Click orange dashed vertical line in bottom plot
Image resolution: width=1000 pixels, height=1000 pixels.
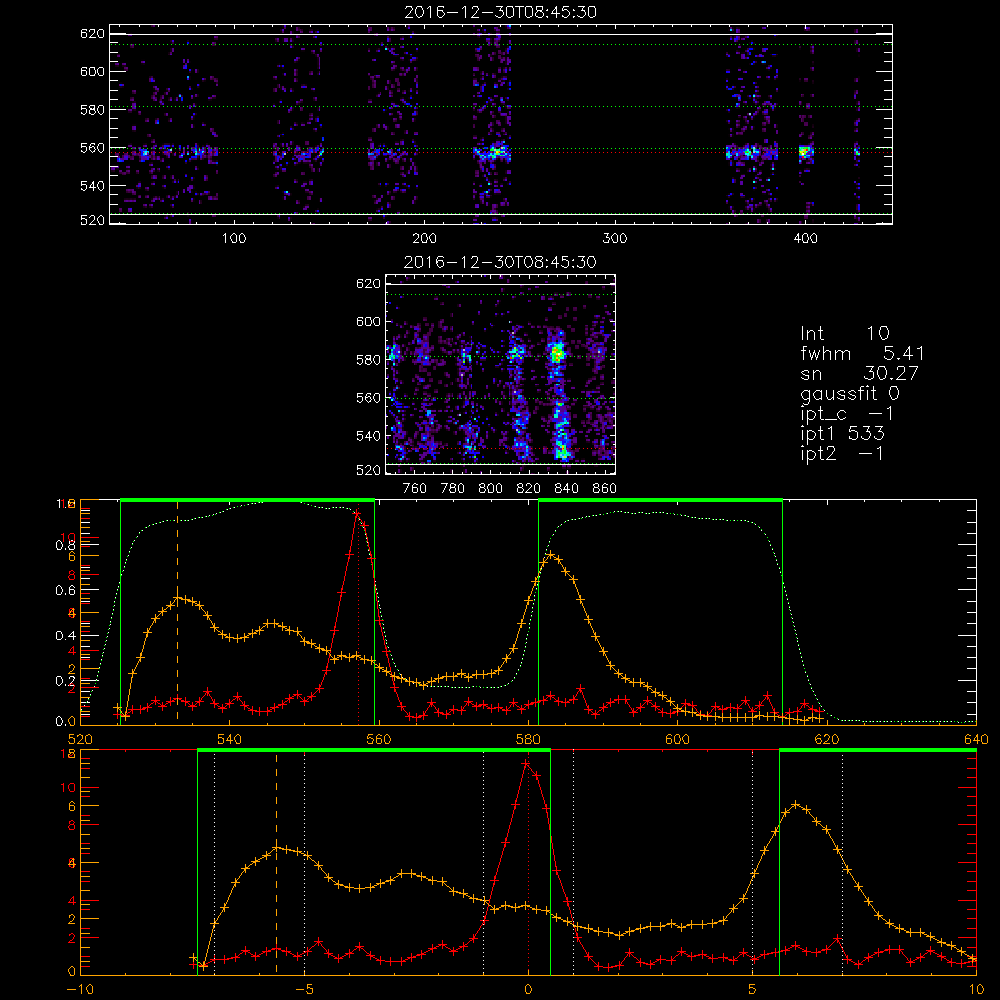click(276, 864)
